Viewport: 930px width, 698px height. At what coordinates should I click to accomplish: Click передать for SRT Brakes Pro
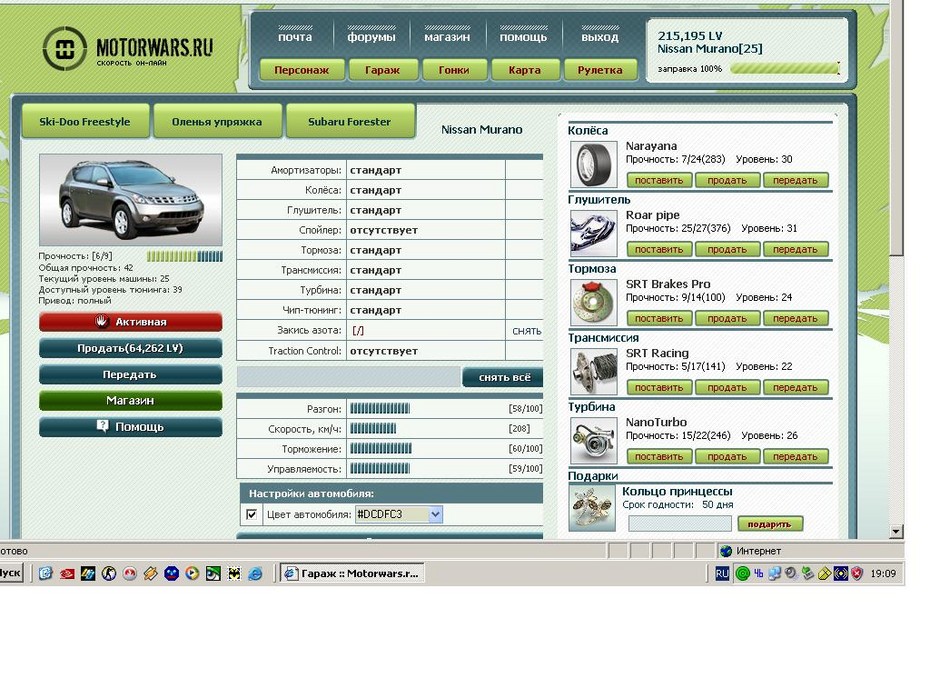795,318
